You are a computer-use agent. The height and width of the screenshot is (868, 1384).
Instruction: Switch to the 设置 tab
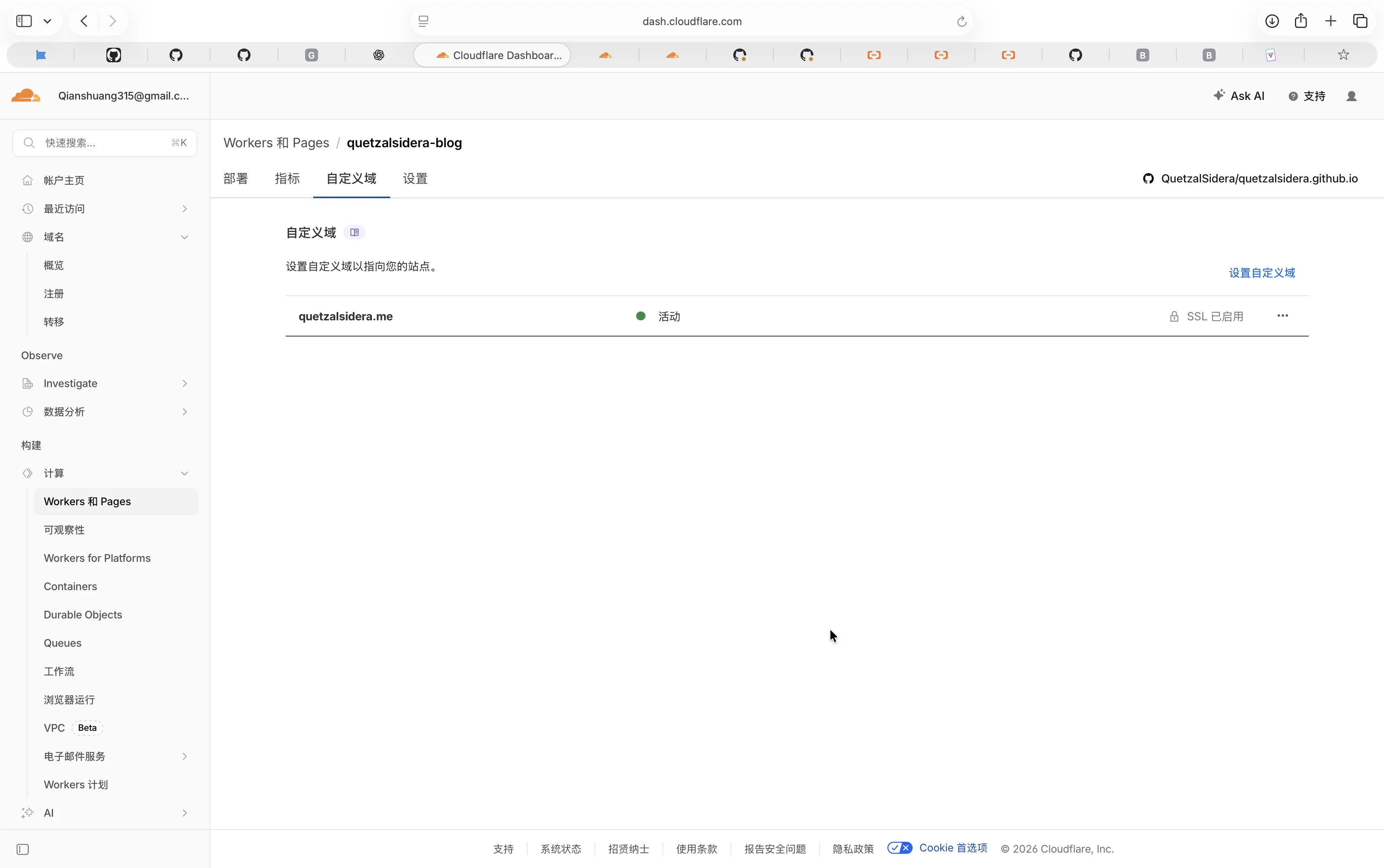point(415,178)
